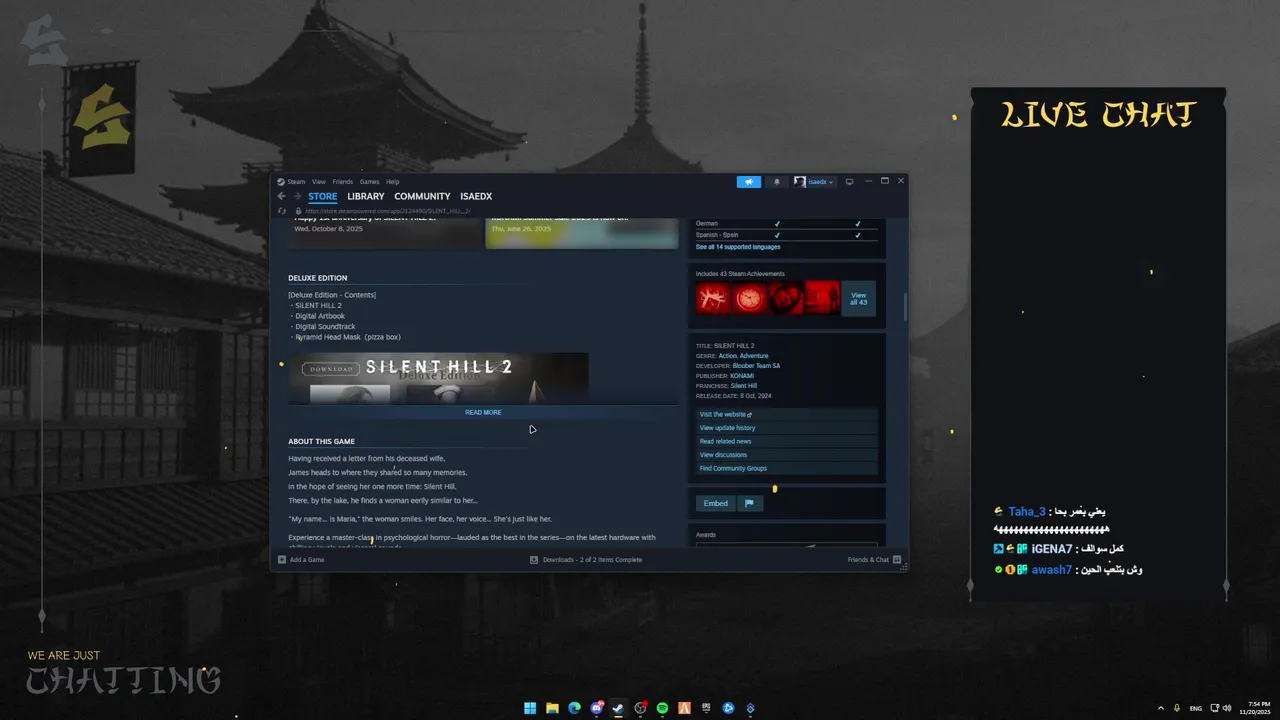The height and width of the screenshot is (720, 1280).
Task: Click the Silent Hill 2 Deluxe Edition banner
Action: [x=438, y=378]
